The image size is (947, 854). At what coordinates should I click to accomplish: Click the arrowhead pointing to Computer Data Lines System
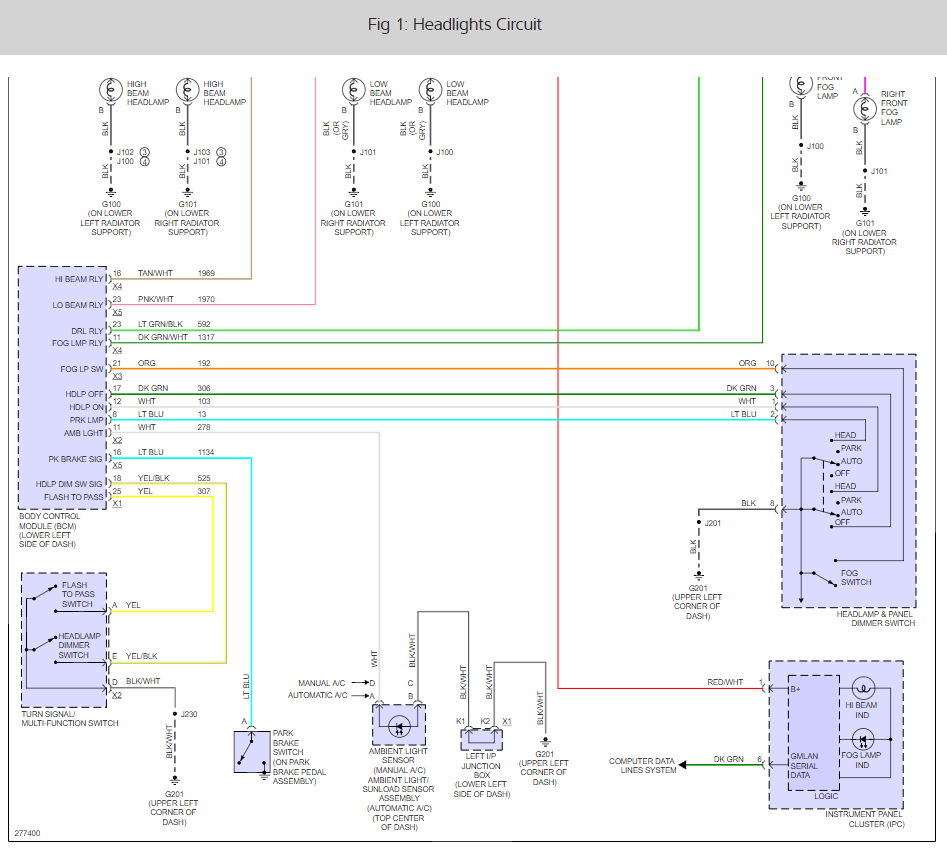tap(682, 765)
